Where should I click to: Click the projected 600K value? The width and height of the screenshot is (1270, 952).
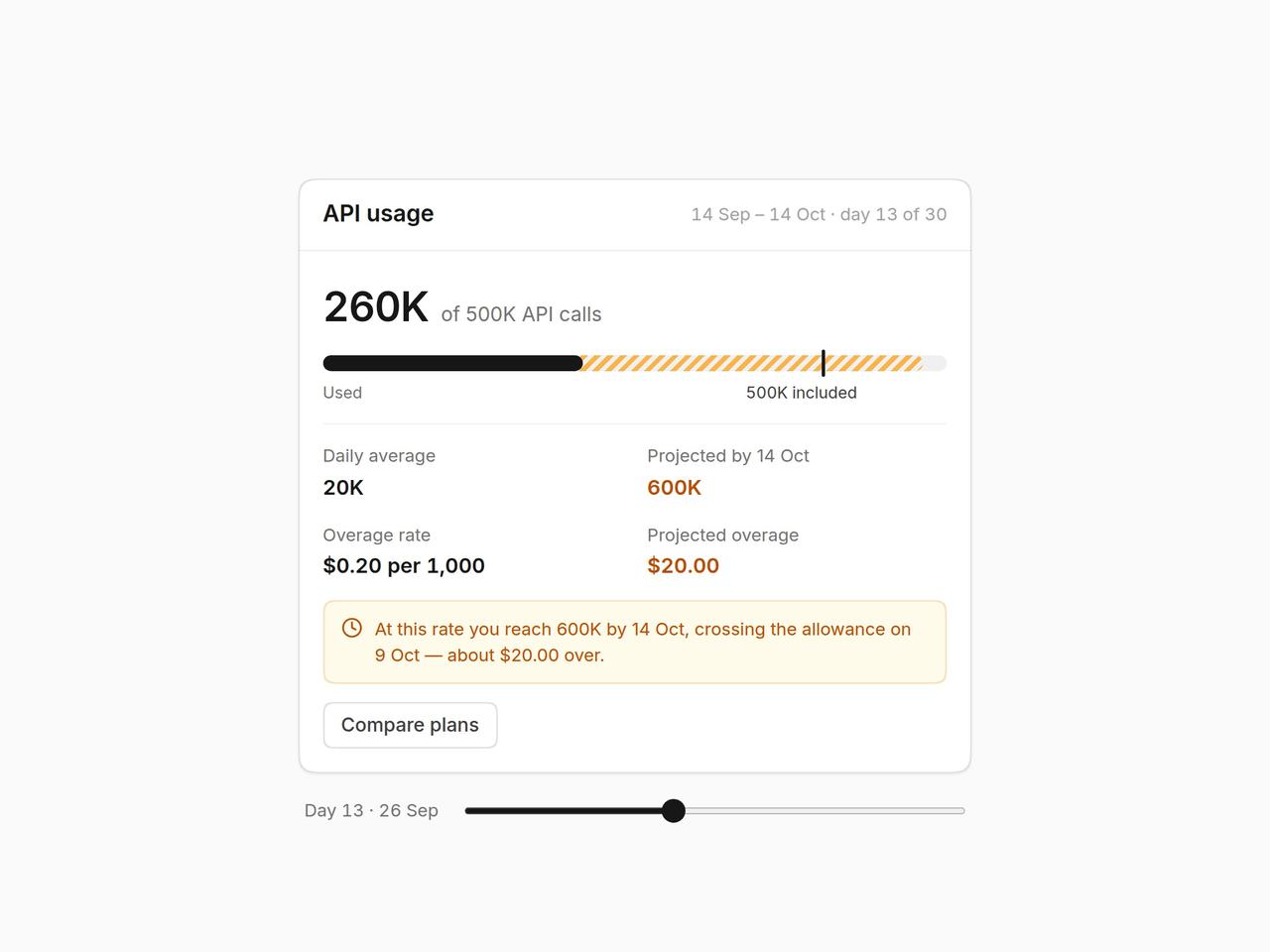click(675, 487)
